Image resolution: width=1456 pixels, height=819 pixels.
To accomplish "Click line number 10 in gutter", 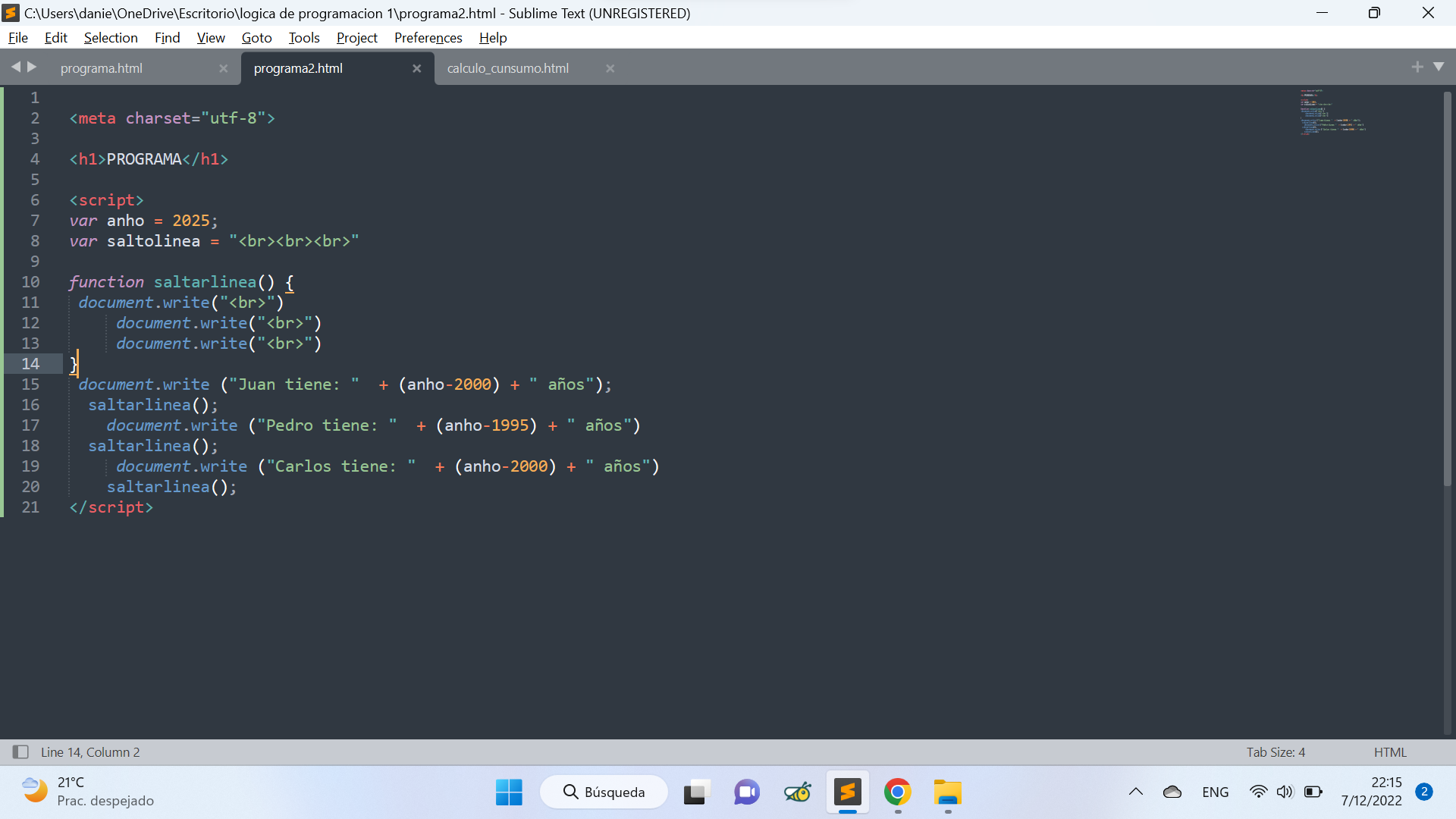I will (30, 282).
